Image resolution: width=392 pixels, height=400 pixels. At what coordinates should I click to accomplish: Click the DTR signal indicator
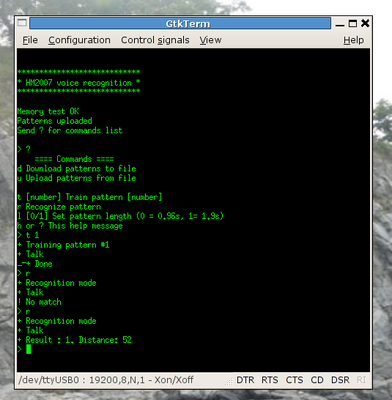pyautogui.click(x=245, y=380)
